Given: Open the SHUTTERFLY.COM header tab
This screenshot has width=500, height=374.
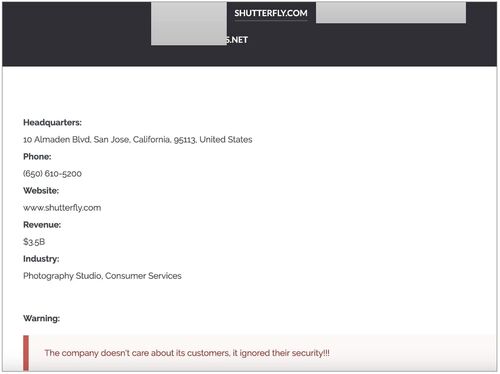Looking at the screenshot, I should click(x=271, y=13).
